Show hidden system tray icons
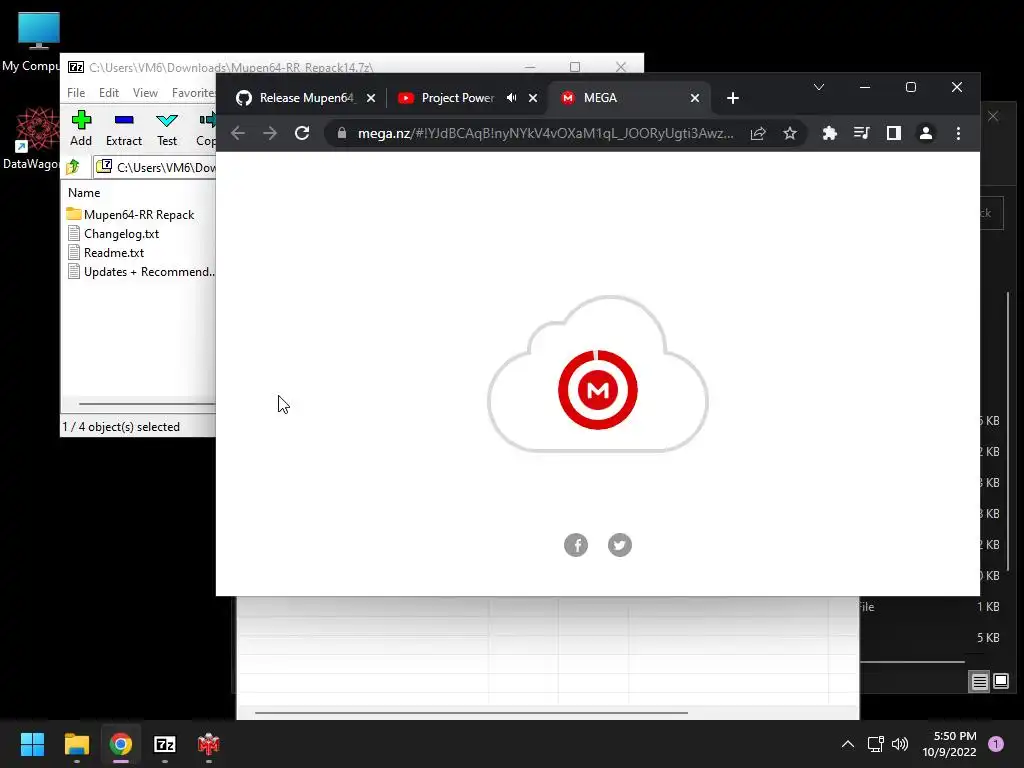1024x768 pixels. point(848,744)
